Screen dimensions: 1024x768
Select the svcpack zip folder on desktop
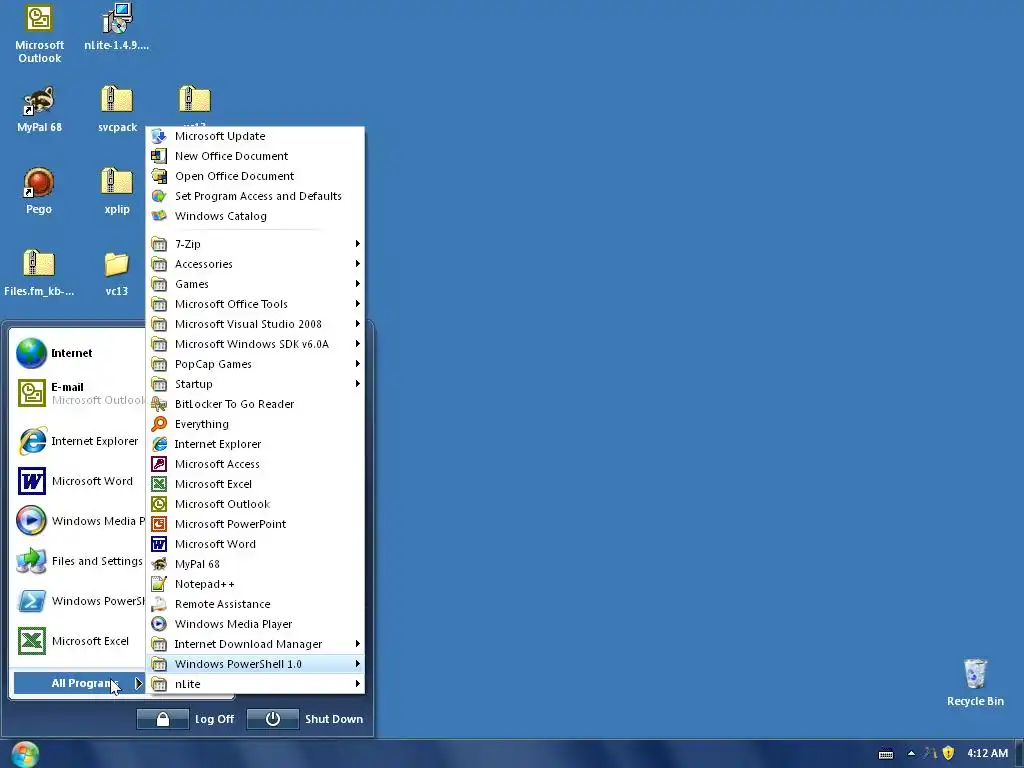point(117,109)
